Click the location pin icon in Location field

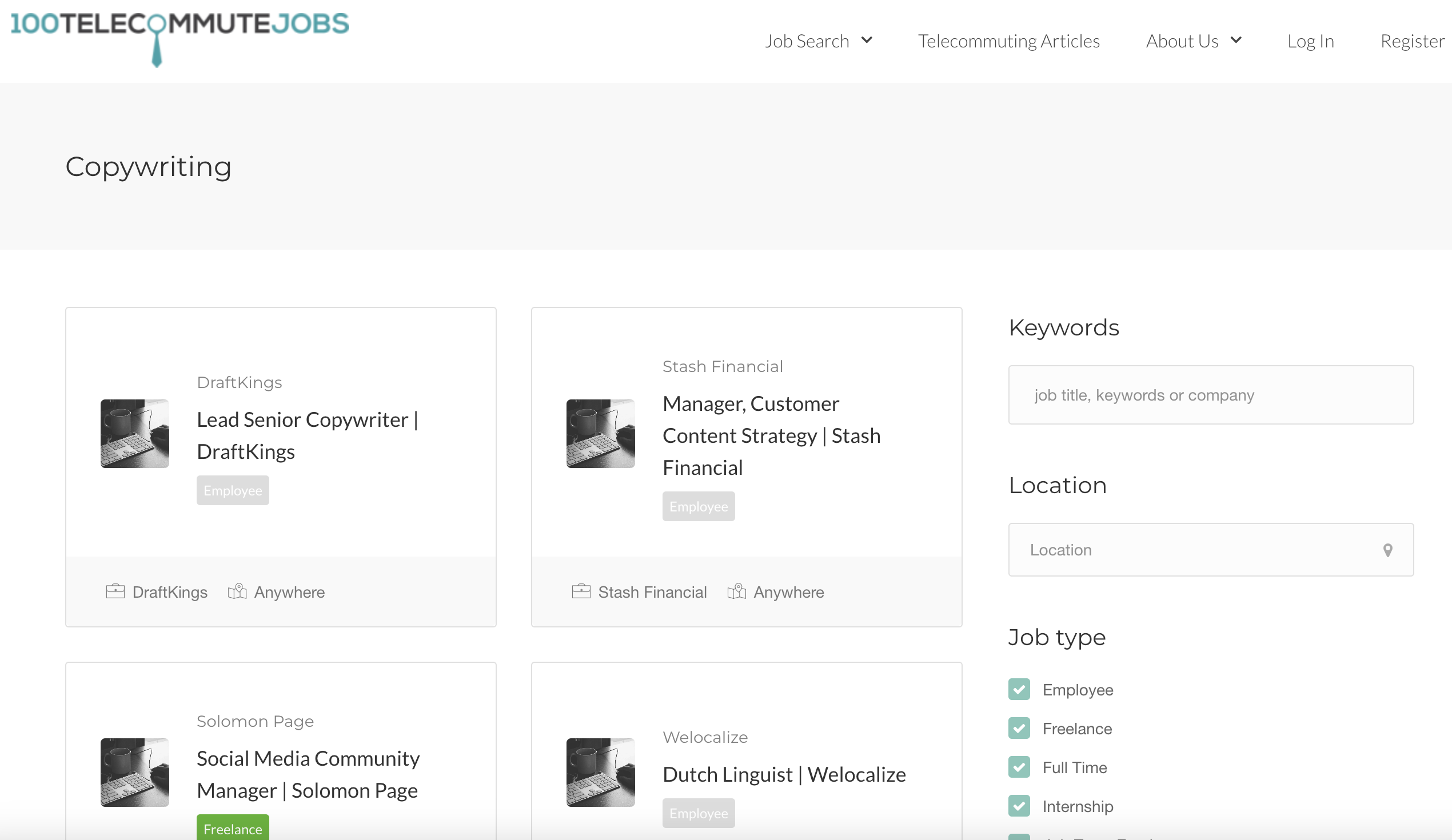(1387, 550)
